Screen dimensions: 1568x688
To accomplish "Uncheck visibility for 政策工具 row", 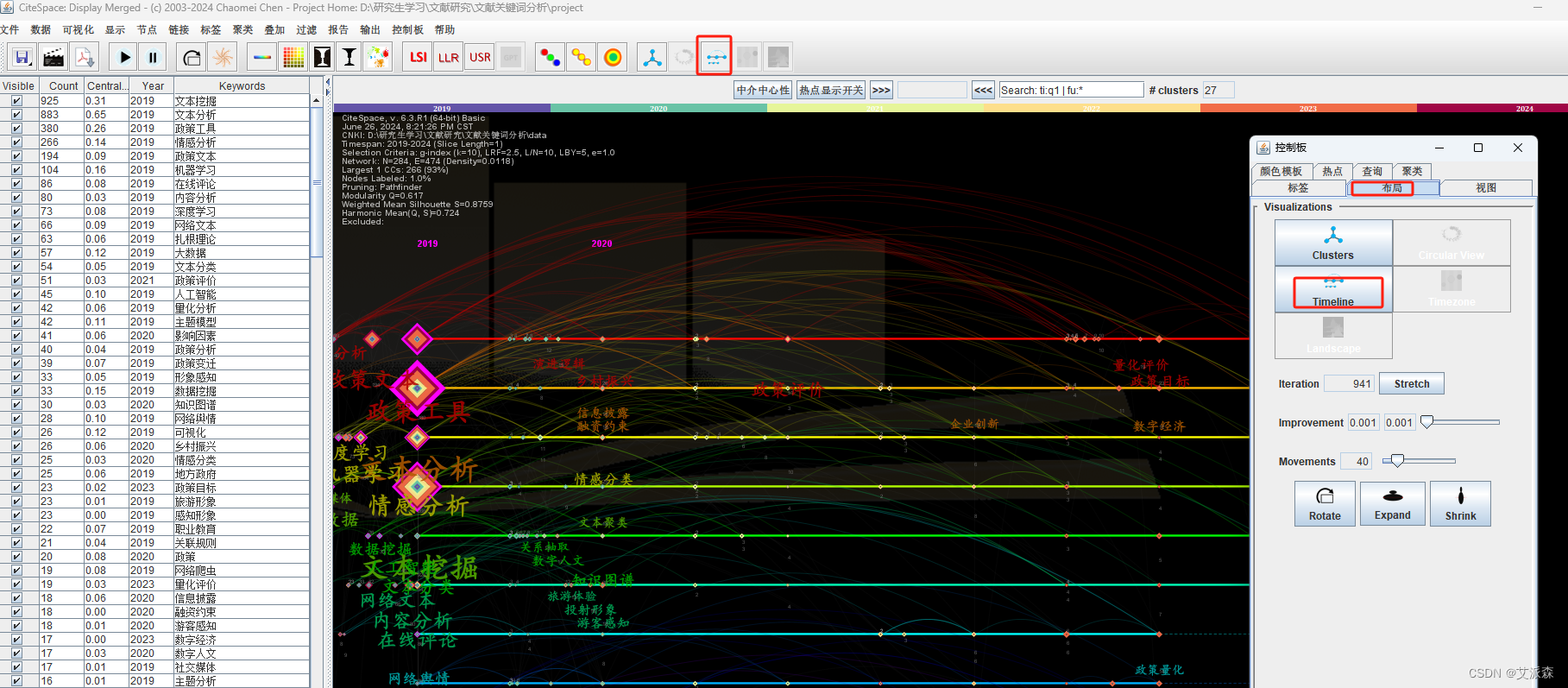I will point(16,129).
